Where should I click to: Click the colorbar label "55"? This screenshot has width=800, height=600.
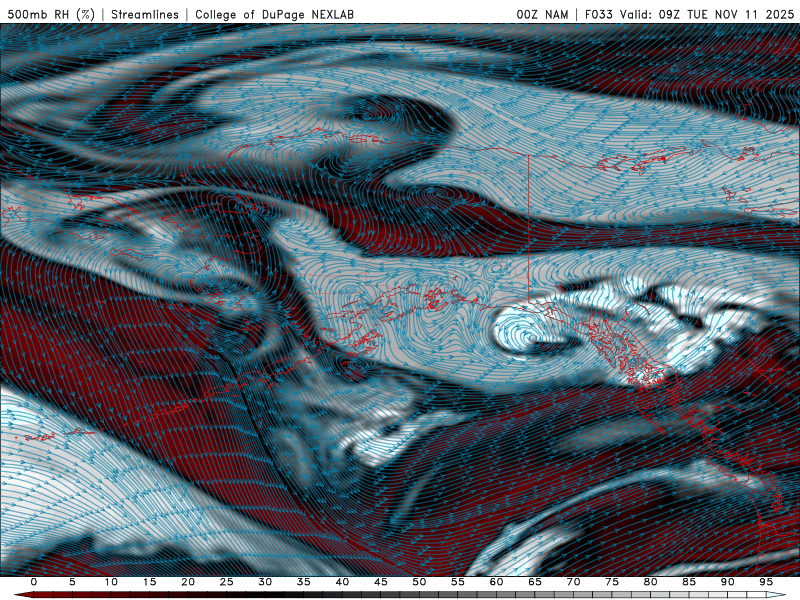[458, 582]
